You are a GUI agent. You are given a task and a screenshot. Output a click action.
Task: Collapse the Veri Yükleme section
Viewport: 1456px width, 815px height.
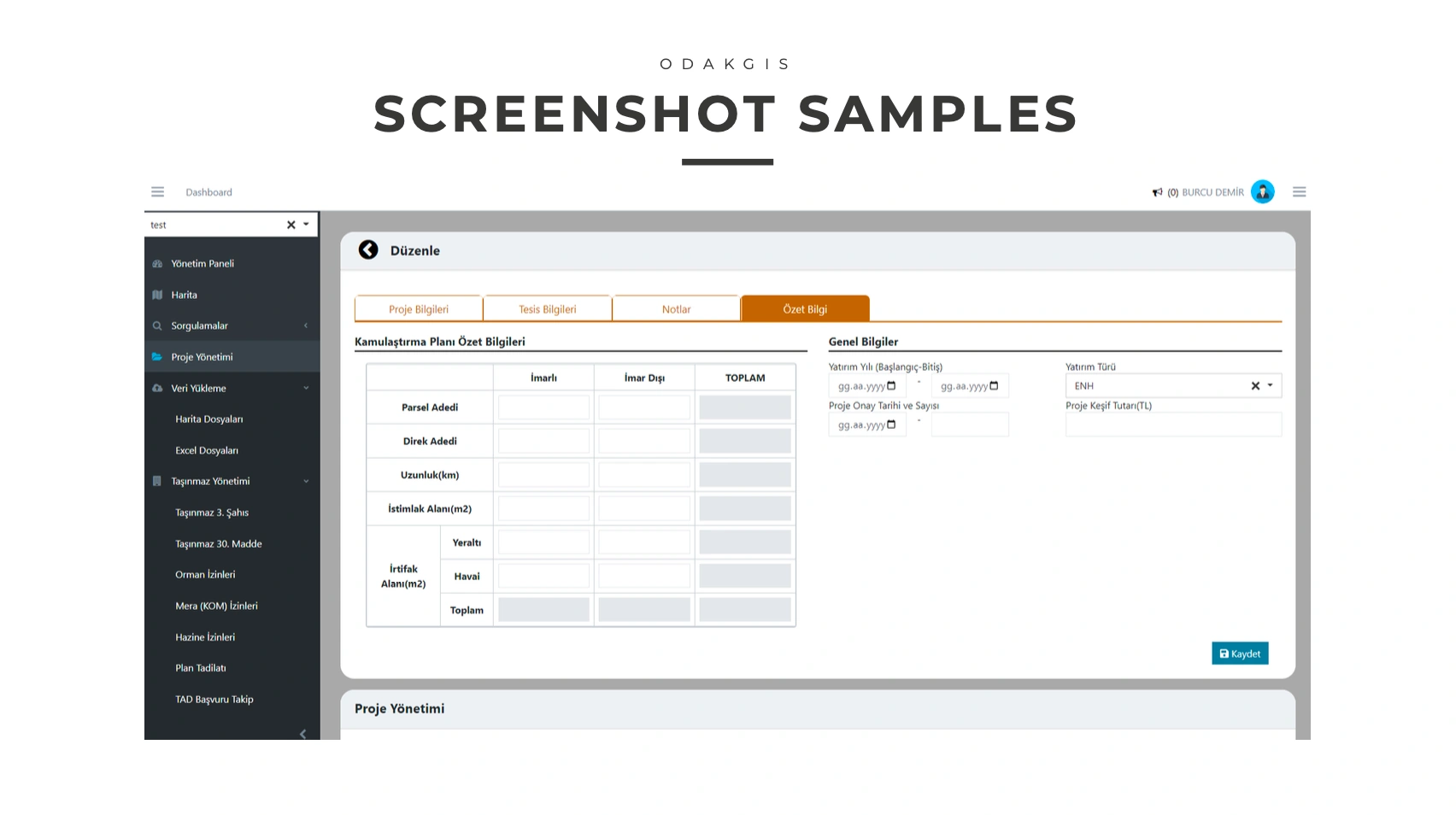click(x=306, y=388)
